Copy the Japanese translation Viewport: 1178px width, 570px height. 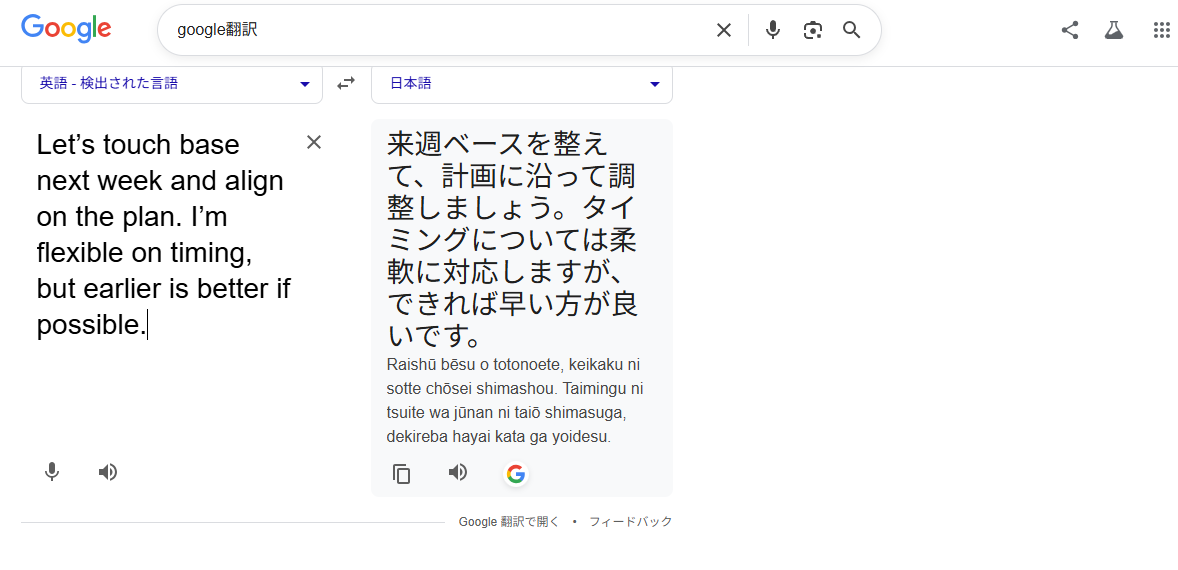pyautogui.click(x=402, y=474)
